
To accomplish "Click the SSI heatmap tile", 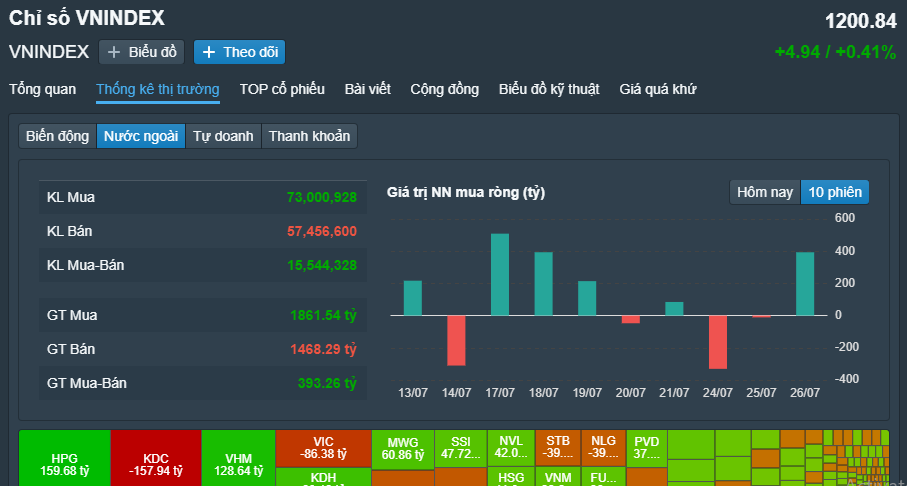I will pos(460,448).
